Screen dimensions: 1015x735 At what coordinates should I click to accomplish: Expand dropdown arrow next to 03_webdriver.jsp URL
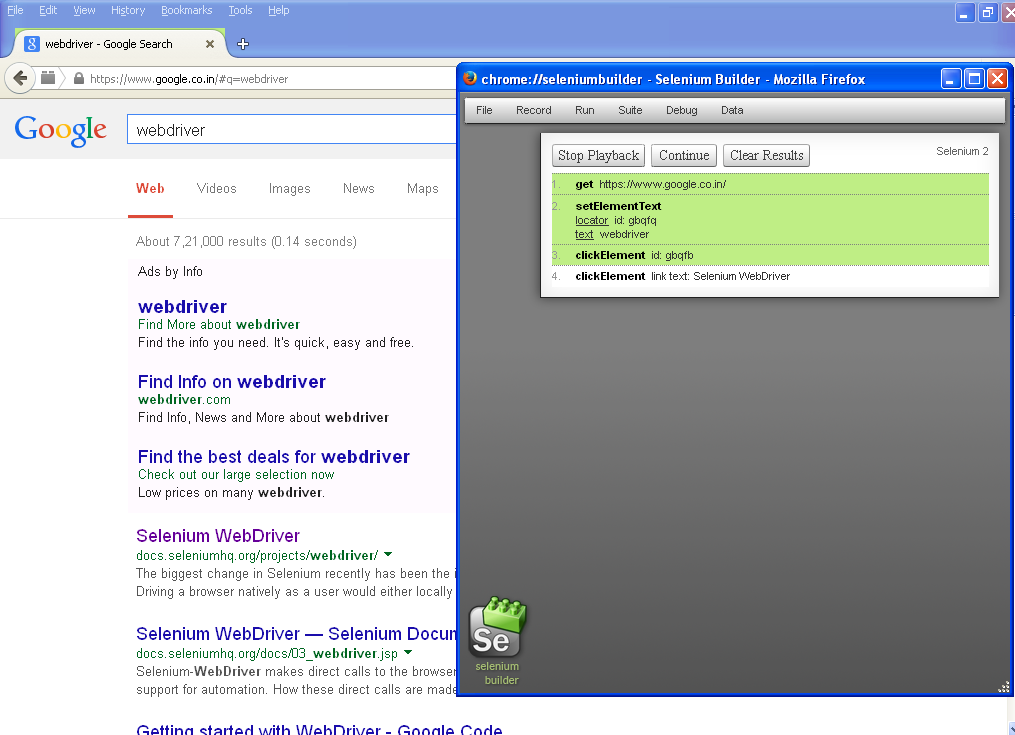408,652
